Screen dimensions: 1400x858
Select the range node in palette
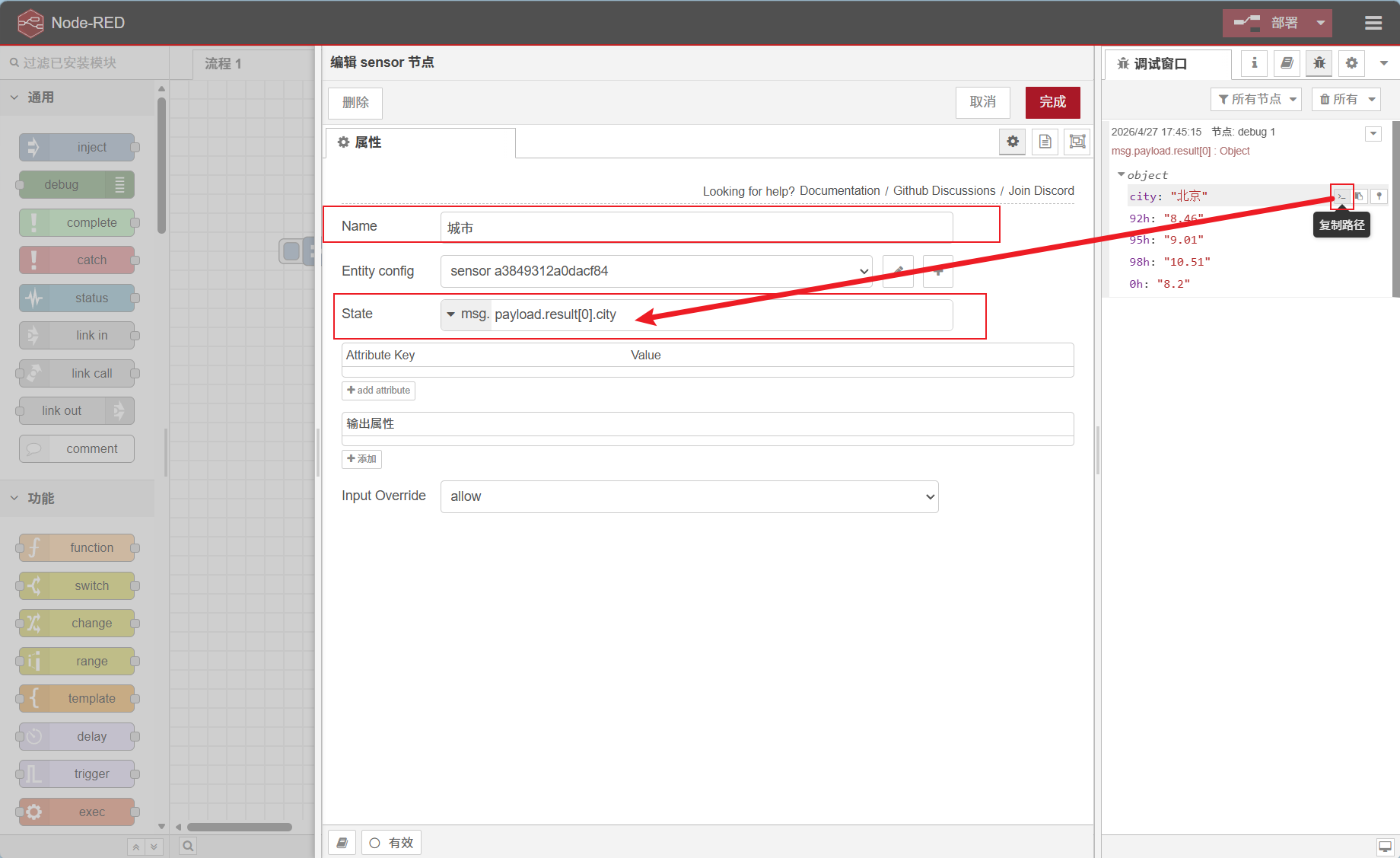(x=77, y=661)
